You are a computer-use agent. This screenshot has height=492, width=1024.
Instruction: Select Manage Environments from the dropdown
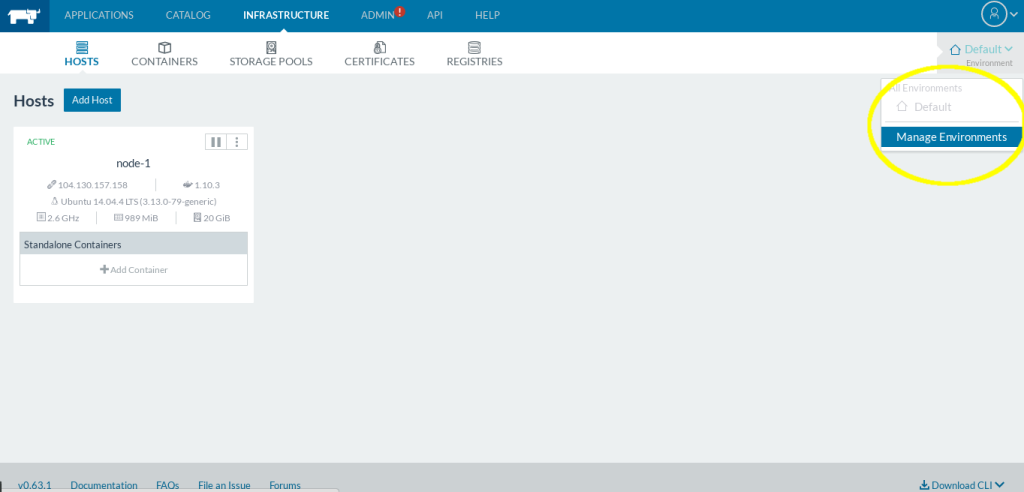click(x=951, y=137)
